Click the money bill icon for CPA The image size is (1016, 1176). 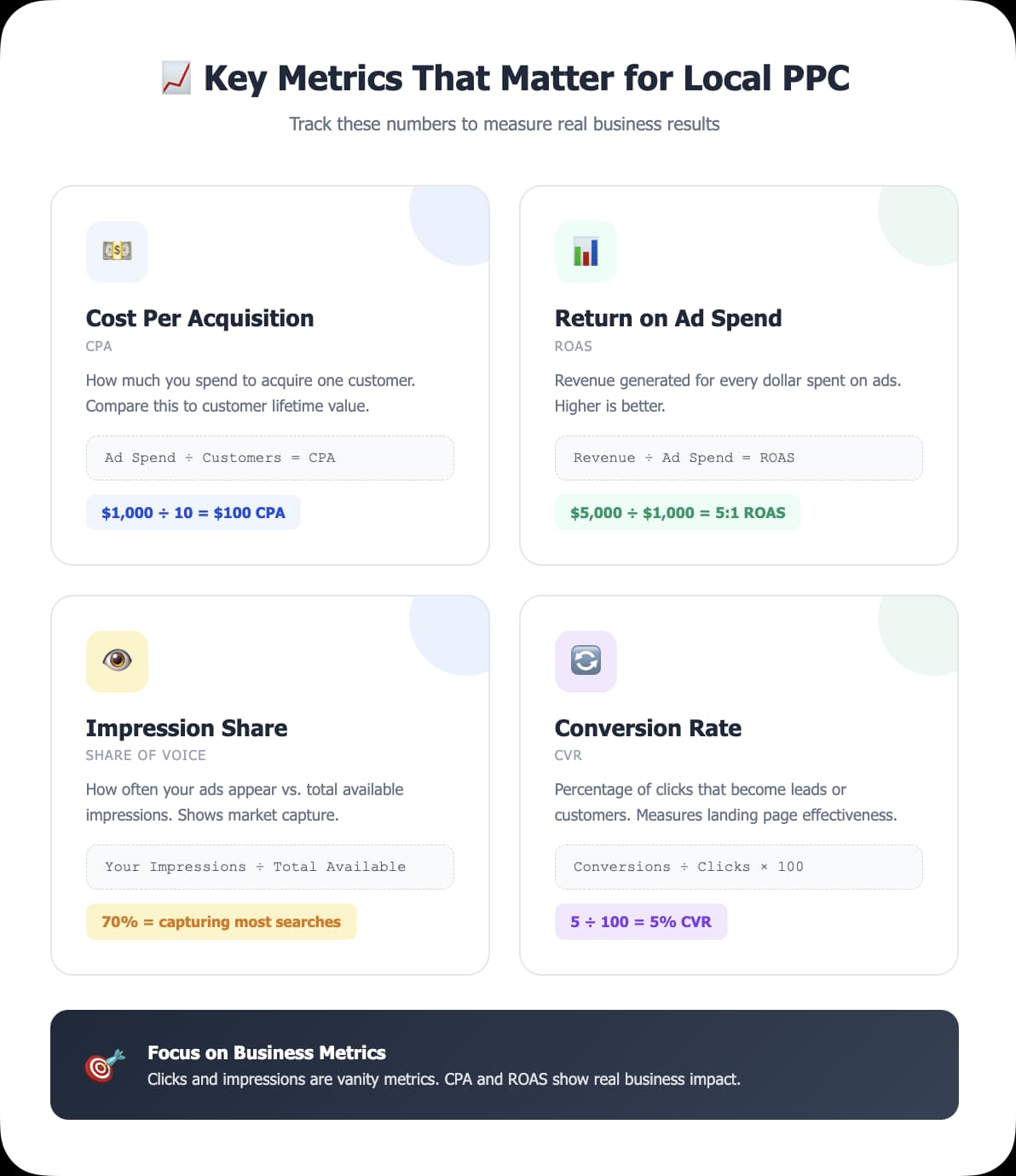click(117, 251)
